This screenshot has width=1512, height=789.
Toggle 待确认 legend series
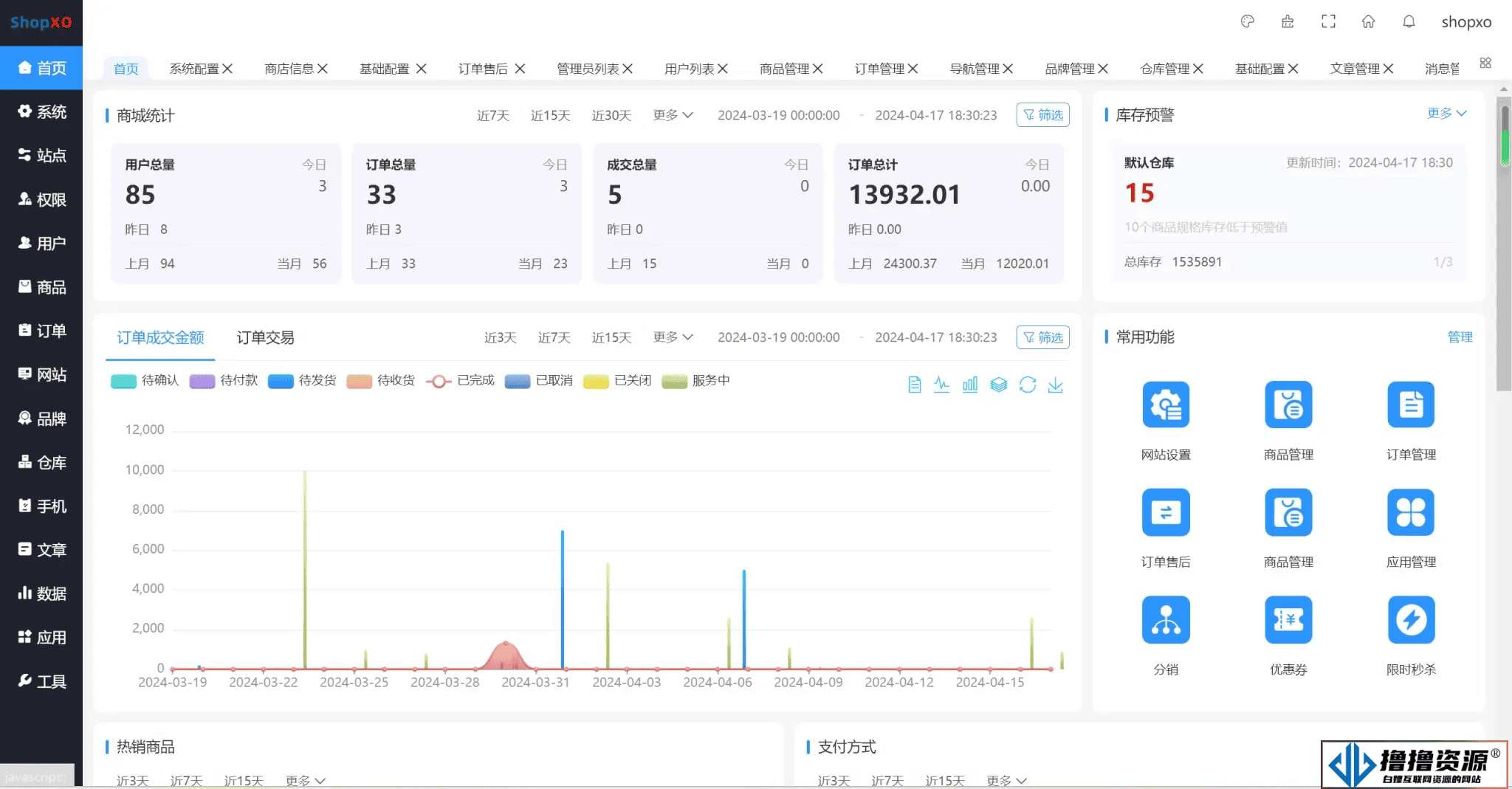click(145, 381)
